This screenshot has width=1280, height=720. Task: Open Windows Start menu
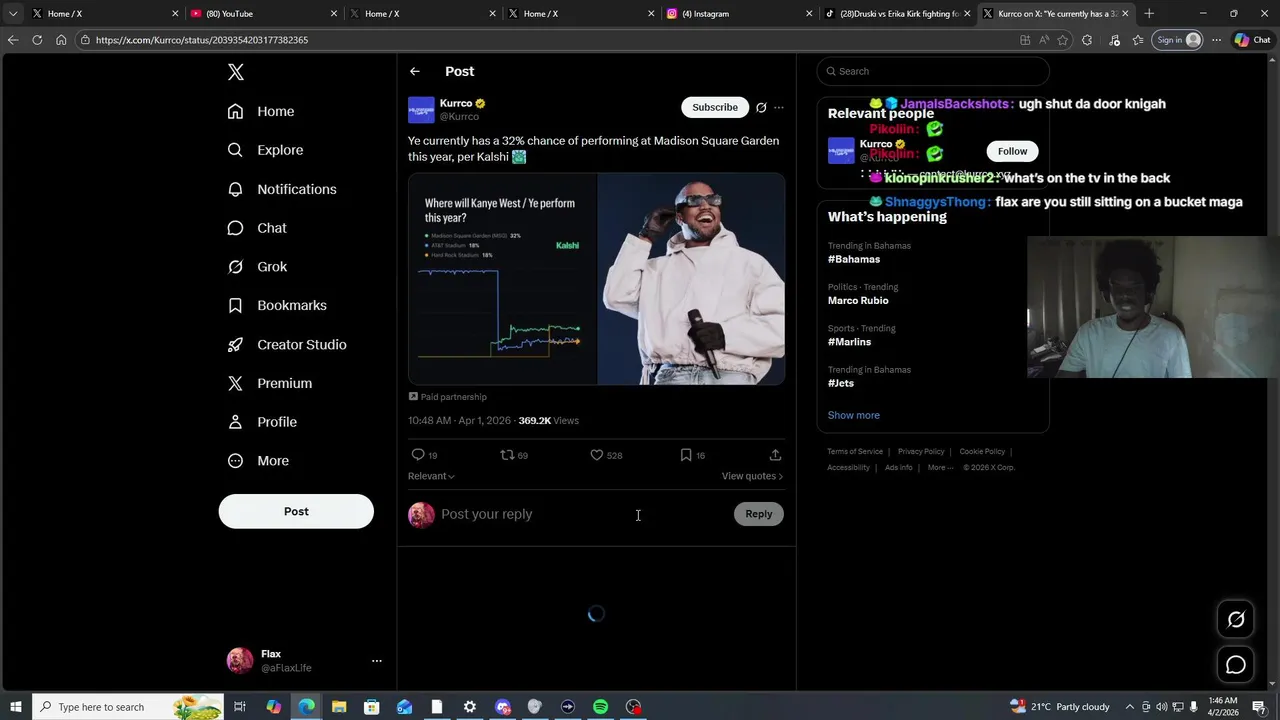[15, 707]
